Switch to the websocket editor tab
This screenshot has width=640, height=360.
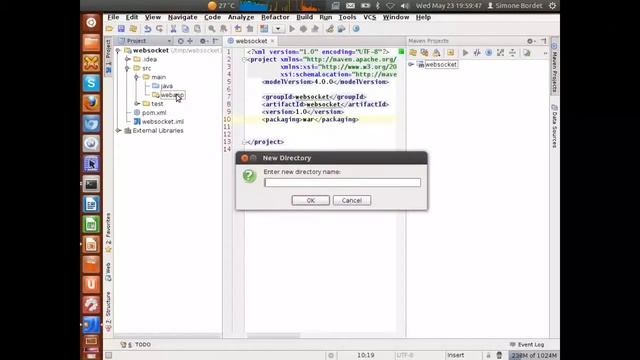coord(251,41)
